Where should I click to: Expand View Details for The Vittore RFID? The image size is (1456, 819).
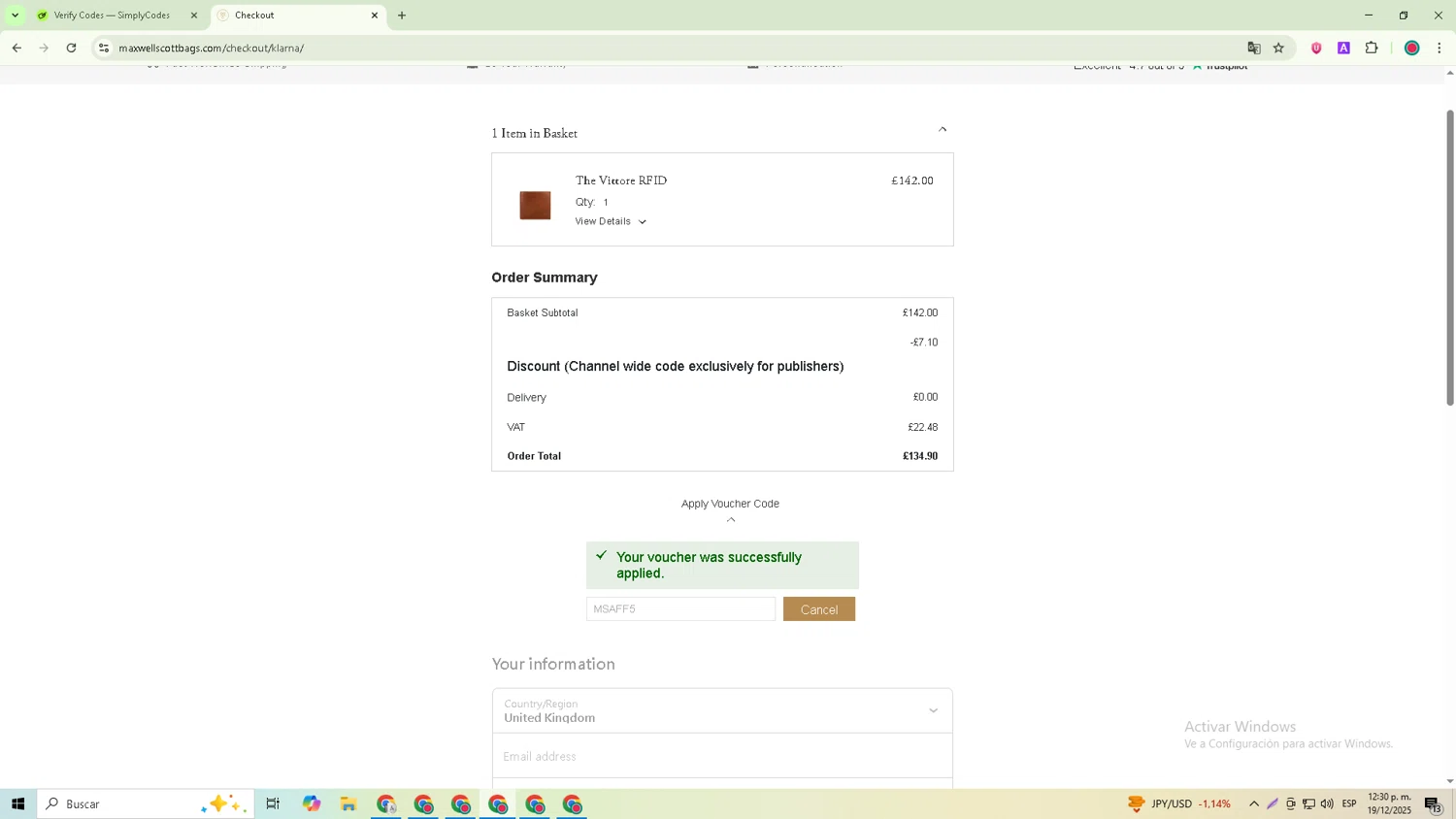[611, 221]
